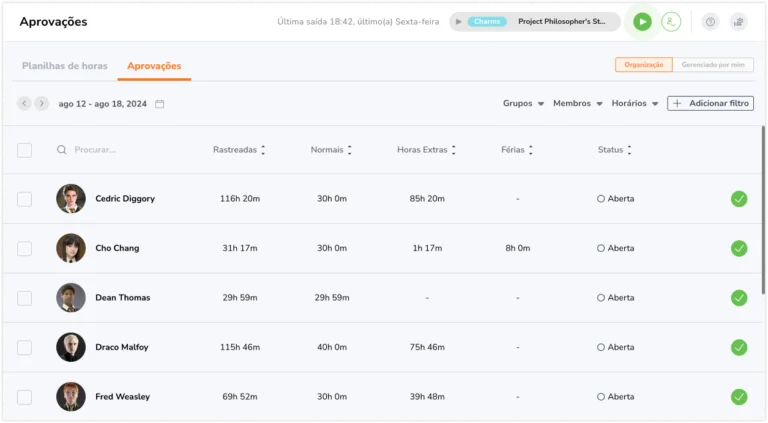768x423 pixels.
Task: Open Draco Malfoy's name link
Action: [121, 347]
